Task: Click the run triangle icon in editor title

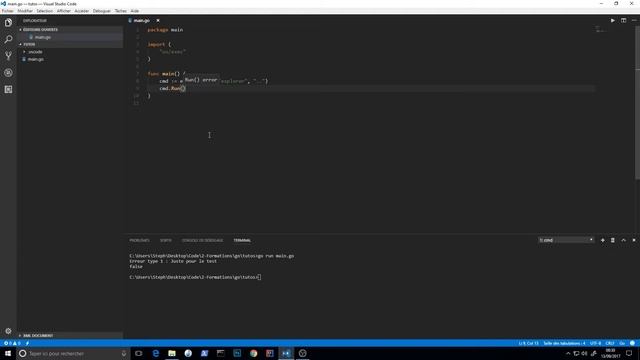Action: point(613,20)
